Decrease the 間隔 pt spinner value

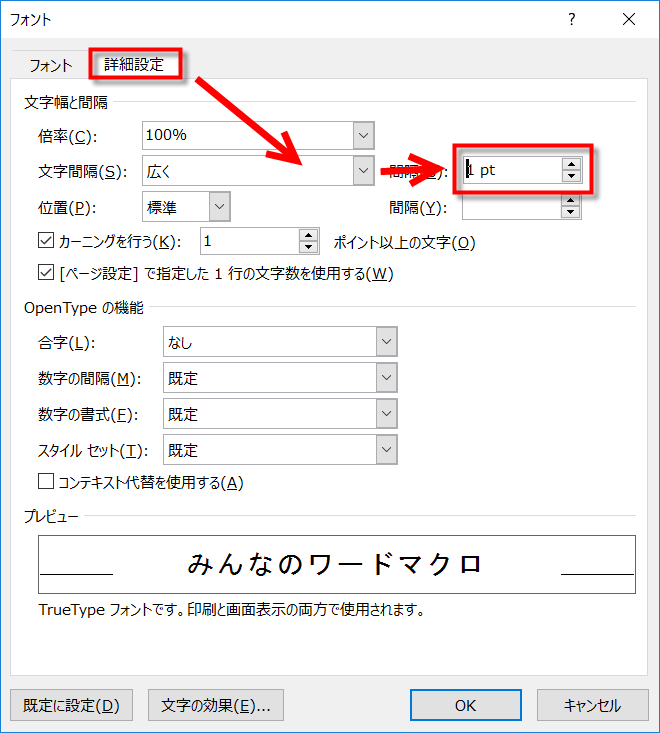pyautogui.click(x=571, y=177)
